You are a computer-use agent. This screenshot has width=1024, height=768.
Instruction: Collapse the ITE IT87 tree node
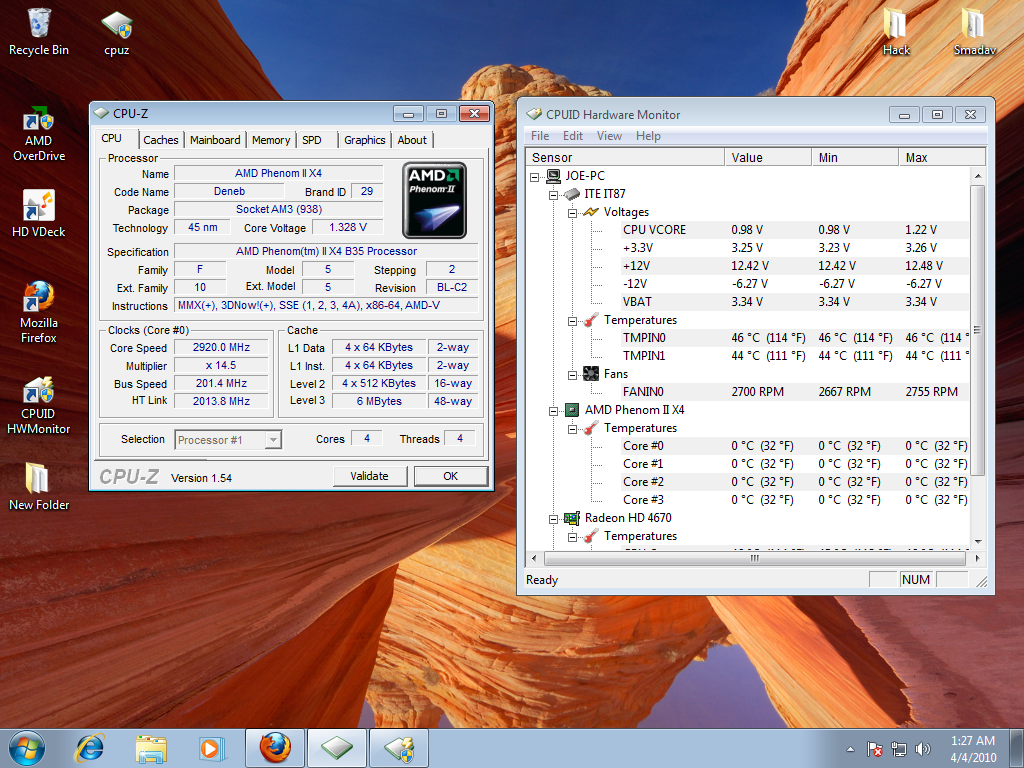click(555, 194)
